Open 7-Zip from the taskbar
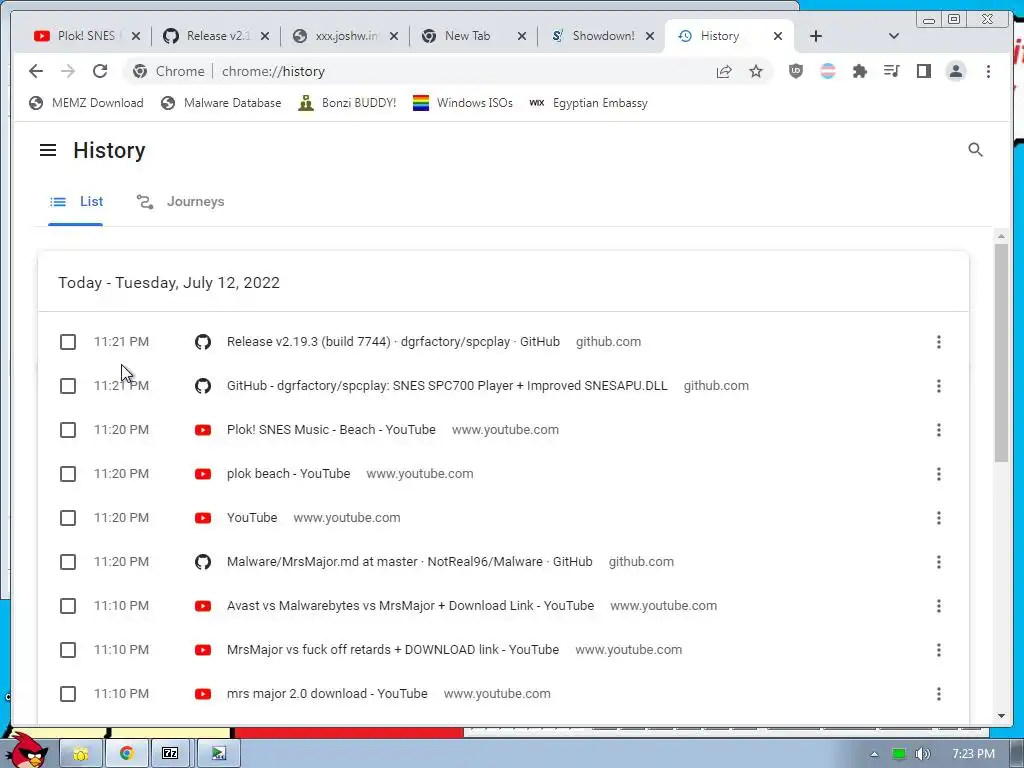This screenshot has height=768, width=1024. click(170, 754)
